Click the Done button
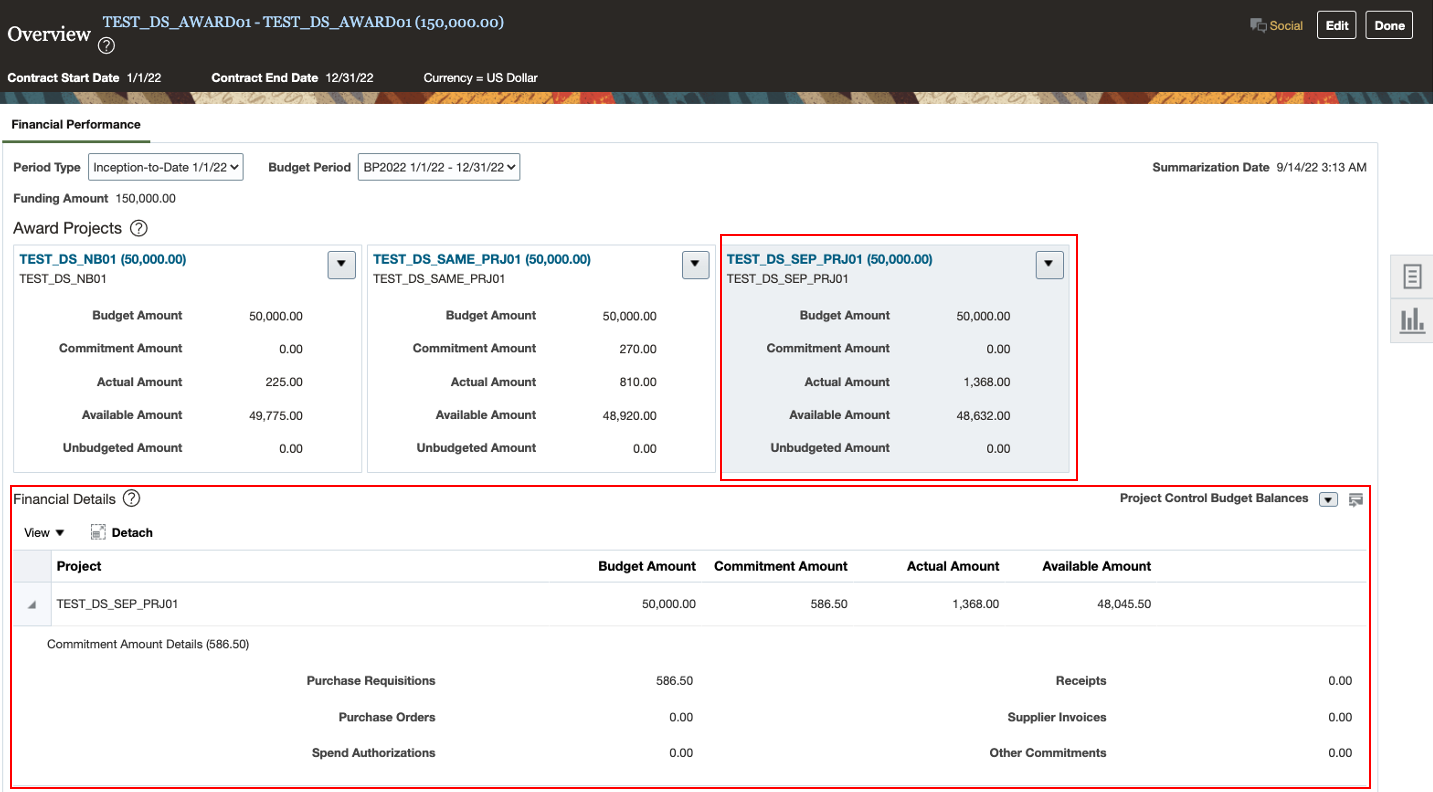Viewport: 1433px width, 792px height. click(1389, 26)
